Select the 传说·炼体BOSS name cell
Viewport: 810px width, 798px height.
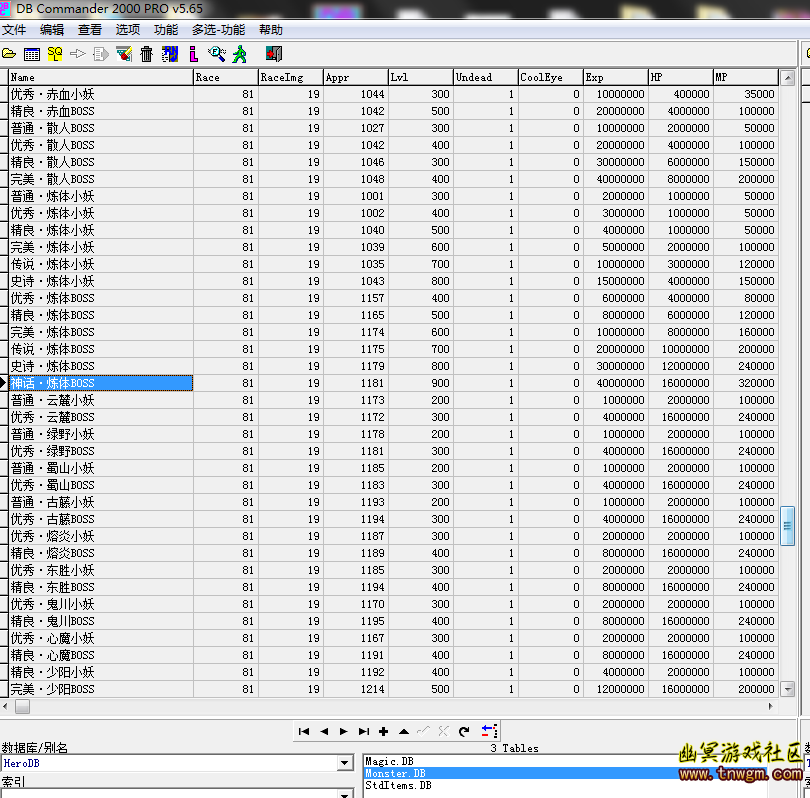tap(101, 349)
